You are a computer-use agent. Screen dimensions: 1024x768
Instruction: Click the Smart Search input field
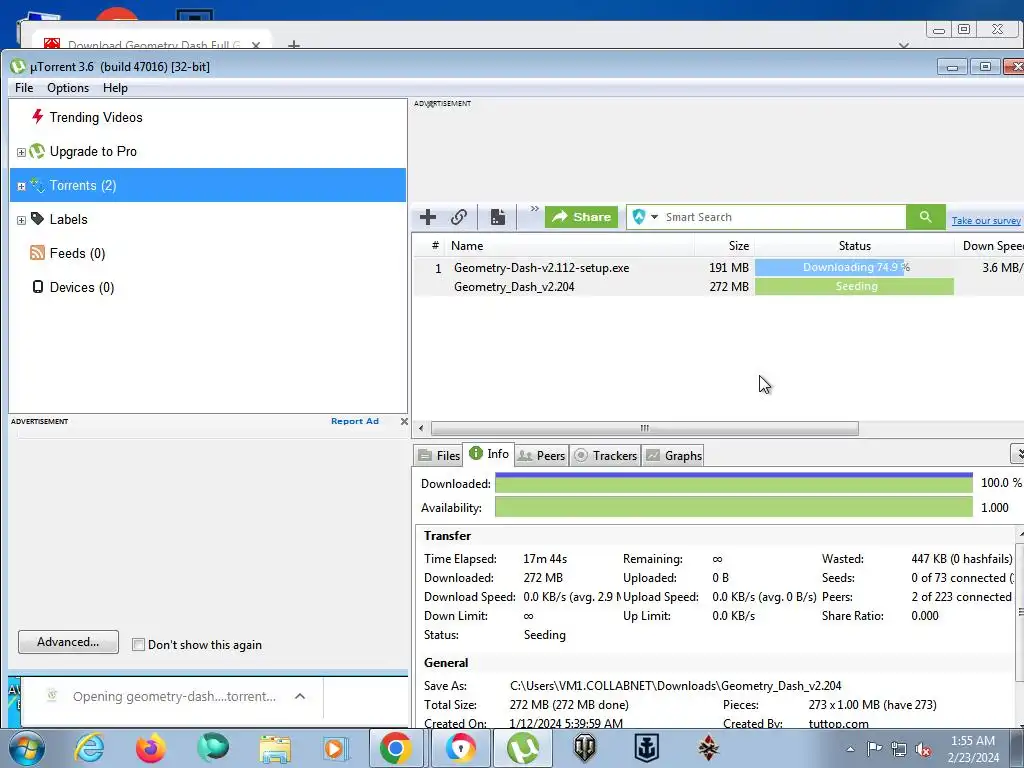(782, 217)
